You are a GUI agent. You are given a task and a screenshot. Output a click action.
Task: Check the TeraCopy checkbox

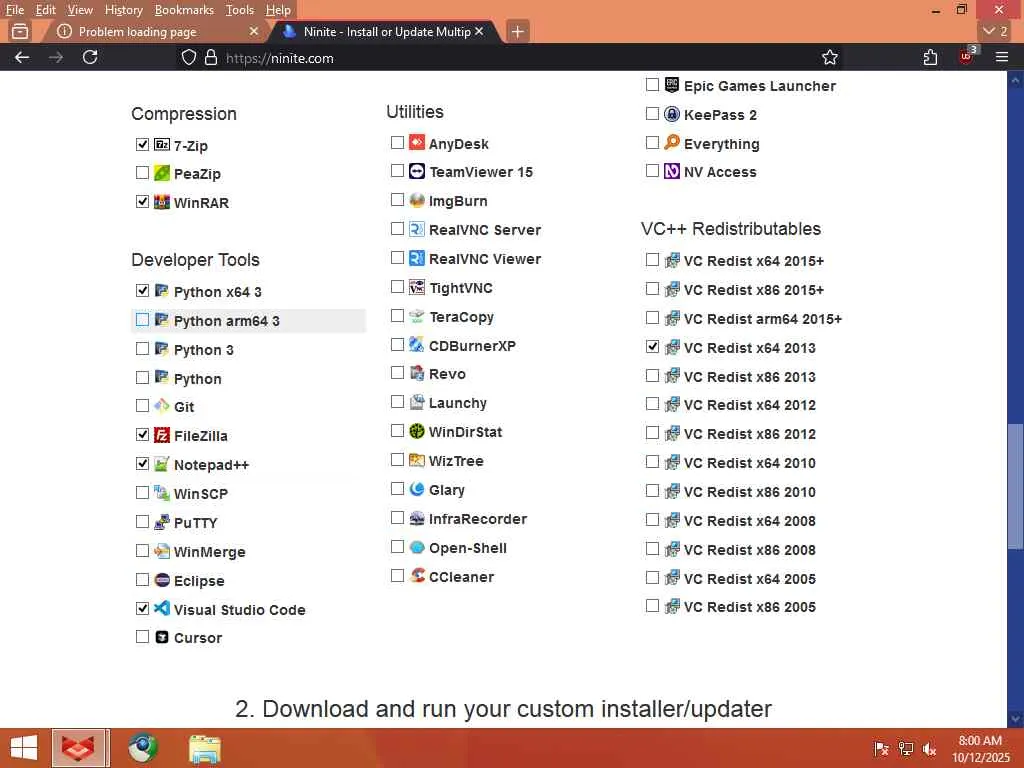point(397,316)
